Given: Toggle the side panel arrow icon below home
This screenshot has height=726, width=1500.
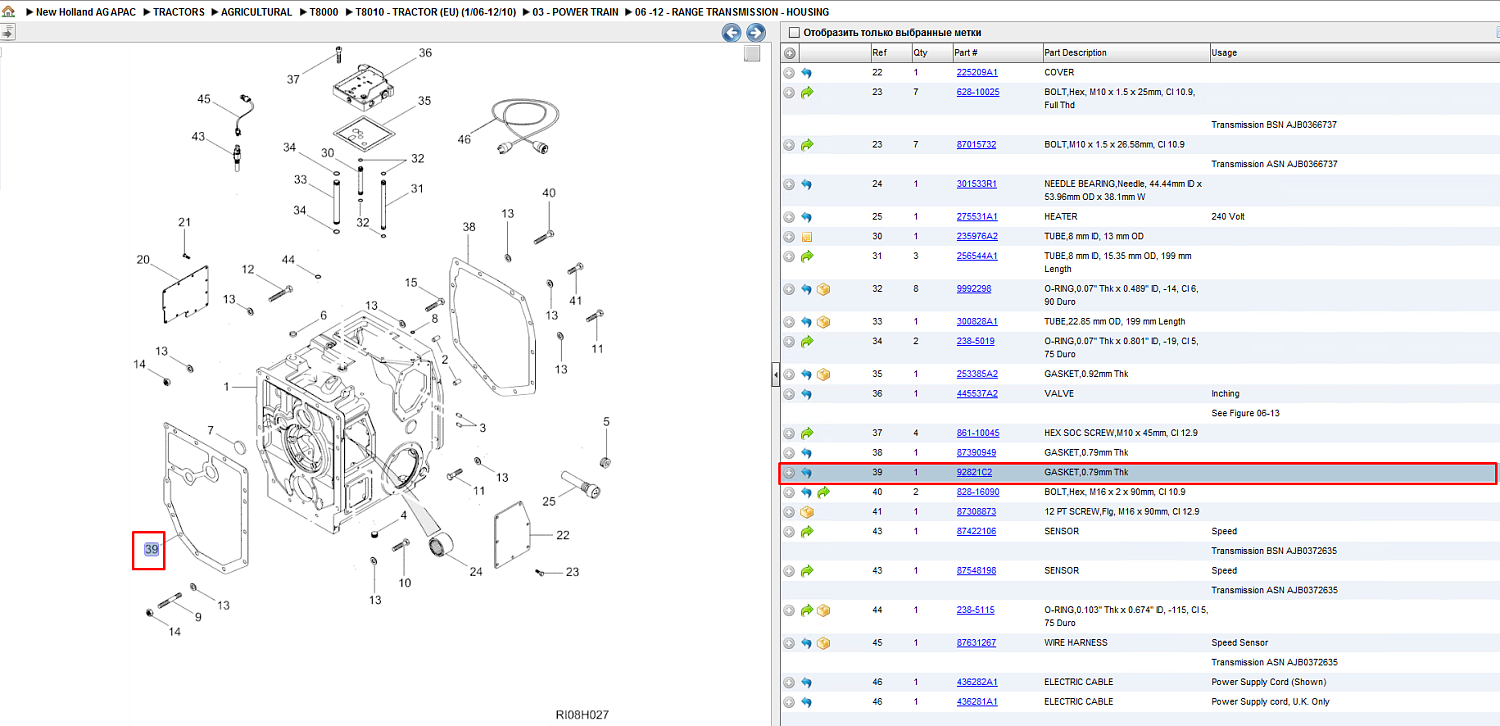Looking at the screenshot, I should click(x=7, y=32).
